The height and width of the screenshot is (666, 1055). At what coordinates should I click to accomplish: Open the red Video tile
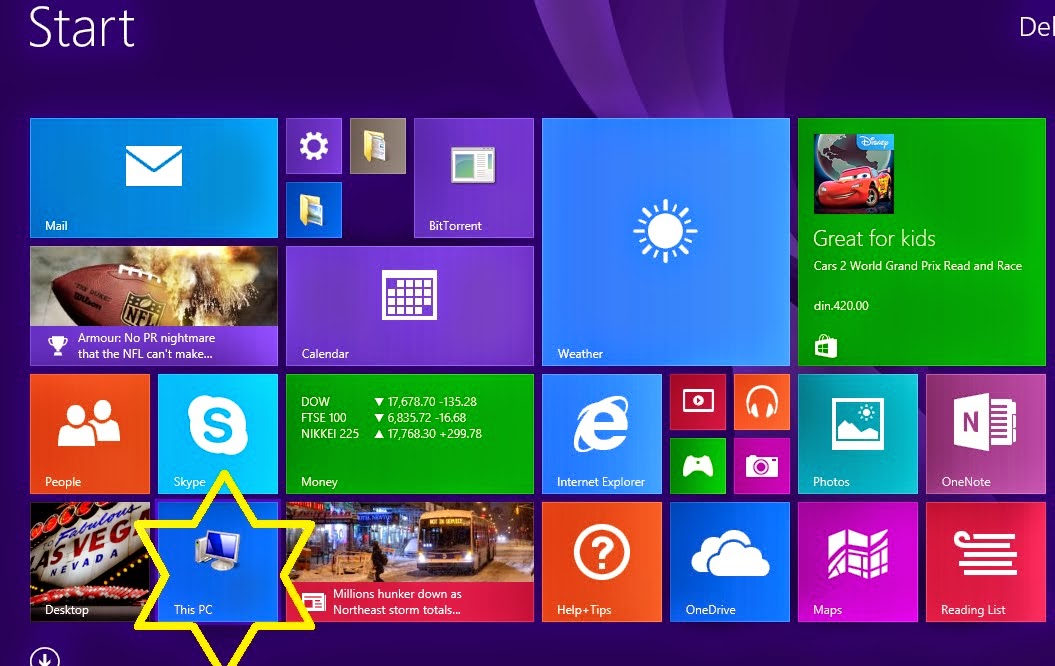click(x=698, y=402)
